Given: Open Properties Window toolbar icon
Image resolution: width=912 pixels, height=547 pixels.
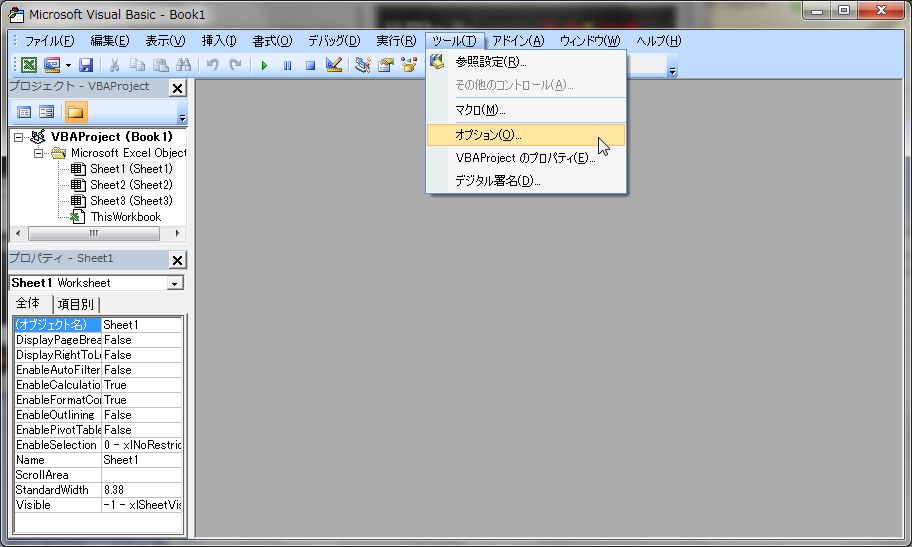Looking at the screenshot, I should point(386,65).
